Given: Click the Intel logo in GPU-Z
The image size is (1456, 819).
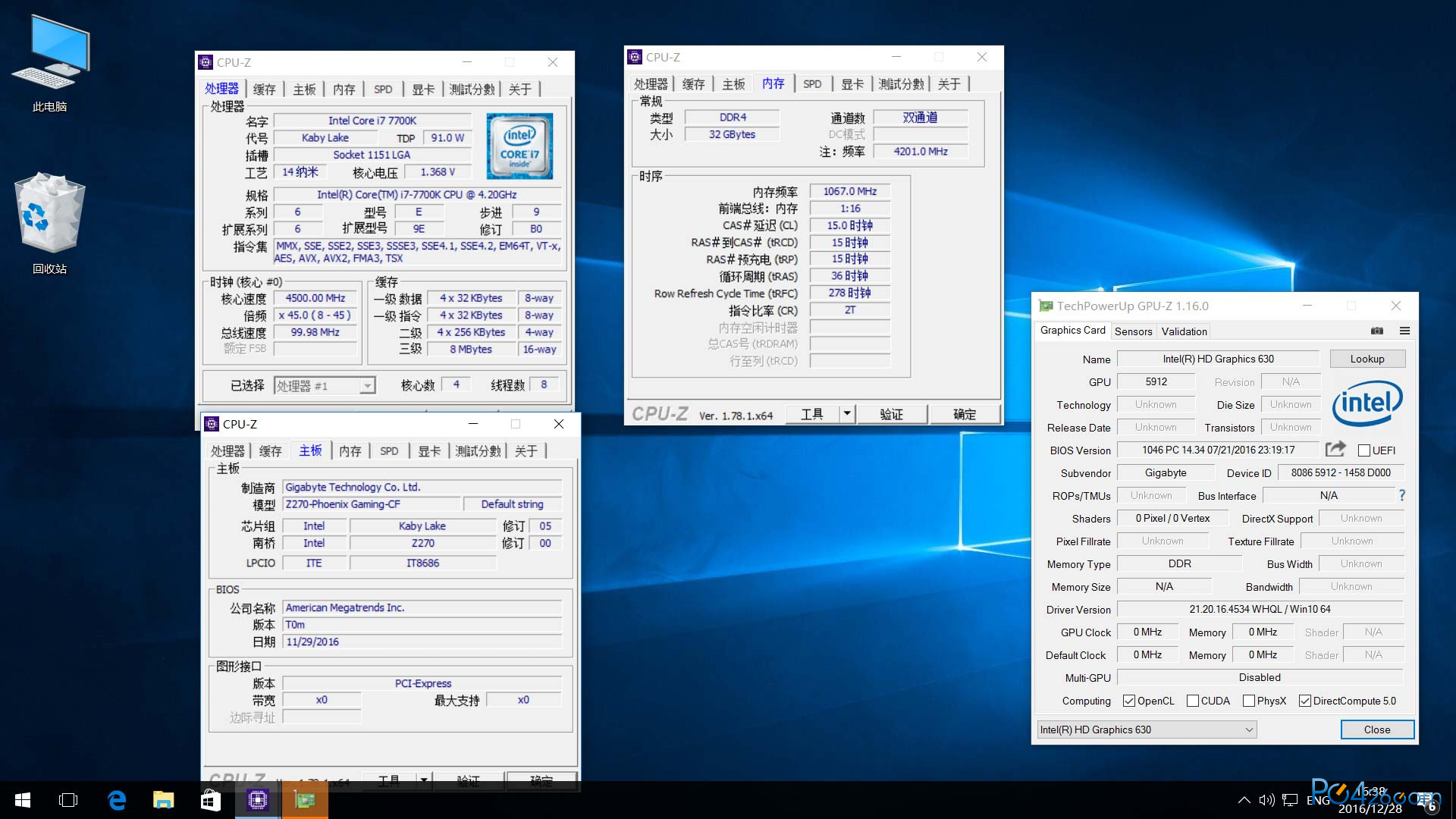Looking at the screenshot, I should pos(1367,403).
